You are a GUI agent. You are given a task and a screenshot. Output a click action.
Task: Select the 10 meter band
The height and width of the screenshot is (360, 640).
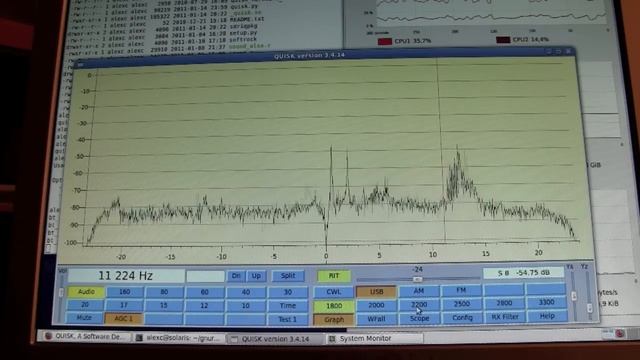tap(245, 306)
